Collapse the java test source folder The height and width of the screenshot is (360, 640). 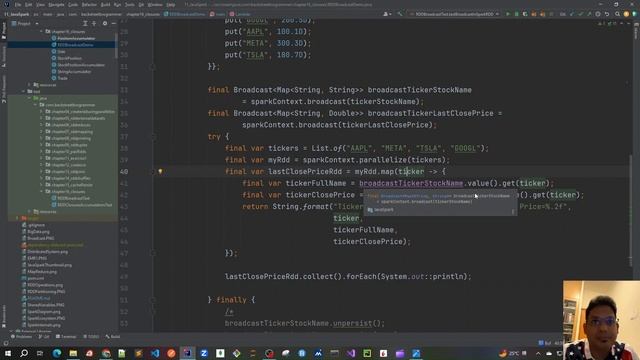point(29,98)
